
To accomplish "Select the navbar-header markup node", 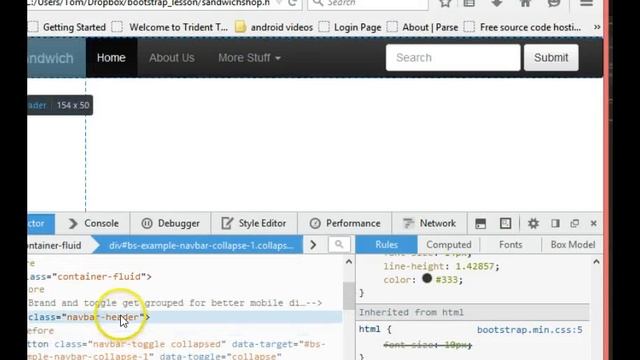I will [x=184, y=317].
